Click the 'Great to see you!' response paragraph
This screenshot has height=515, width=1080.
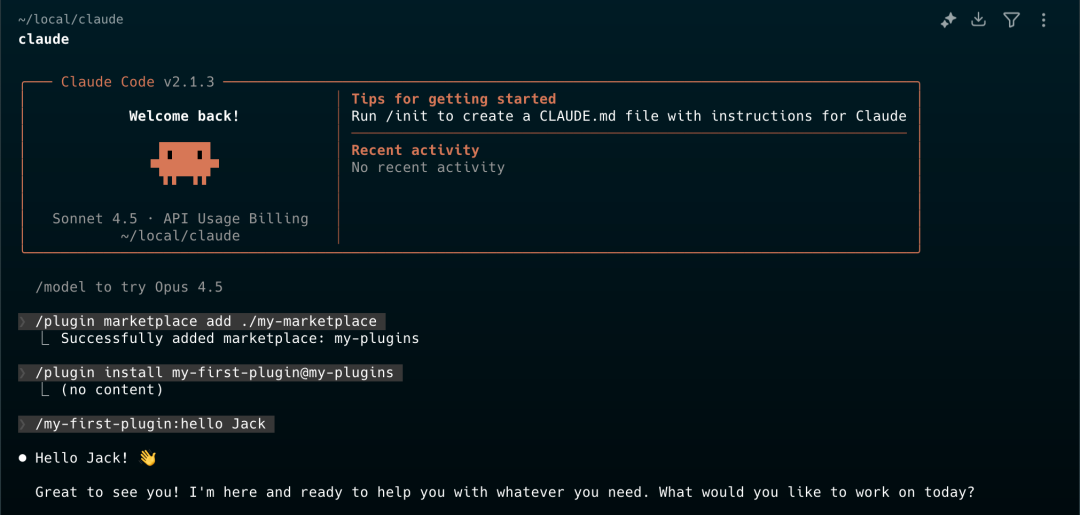pos(505,492)
